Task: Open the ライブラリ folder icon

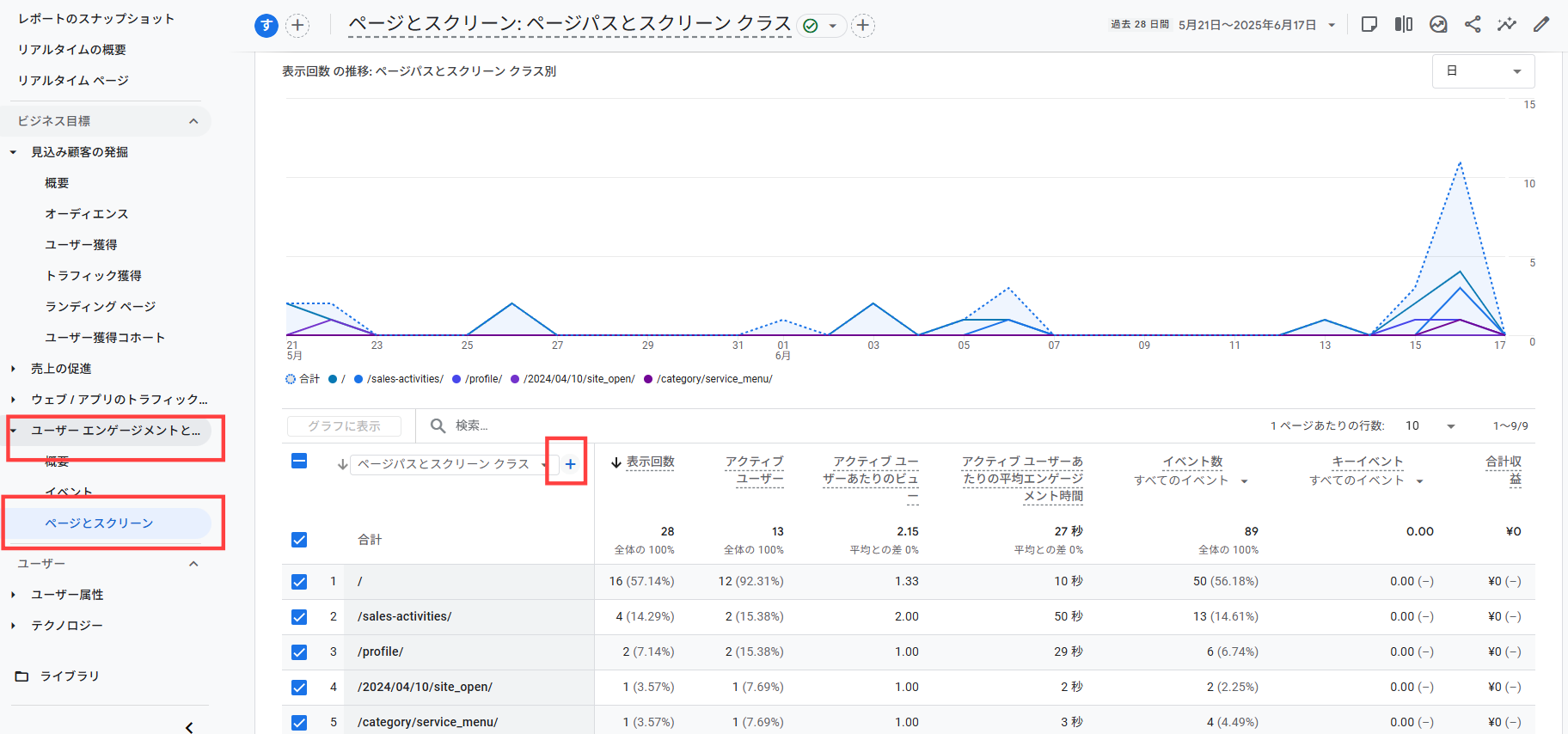Action: pos(22,676)
